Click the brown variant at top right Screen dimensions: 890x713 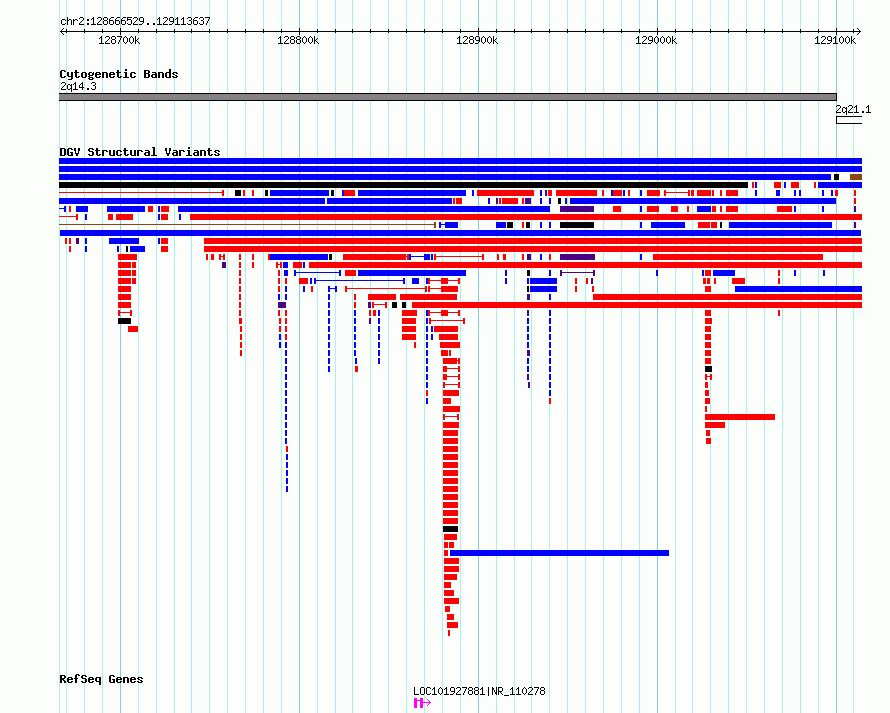coord(855,177)
